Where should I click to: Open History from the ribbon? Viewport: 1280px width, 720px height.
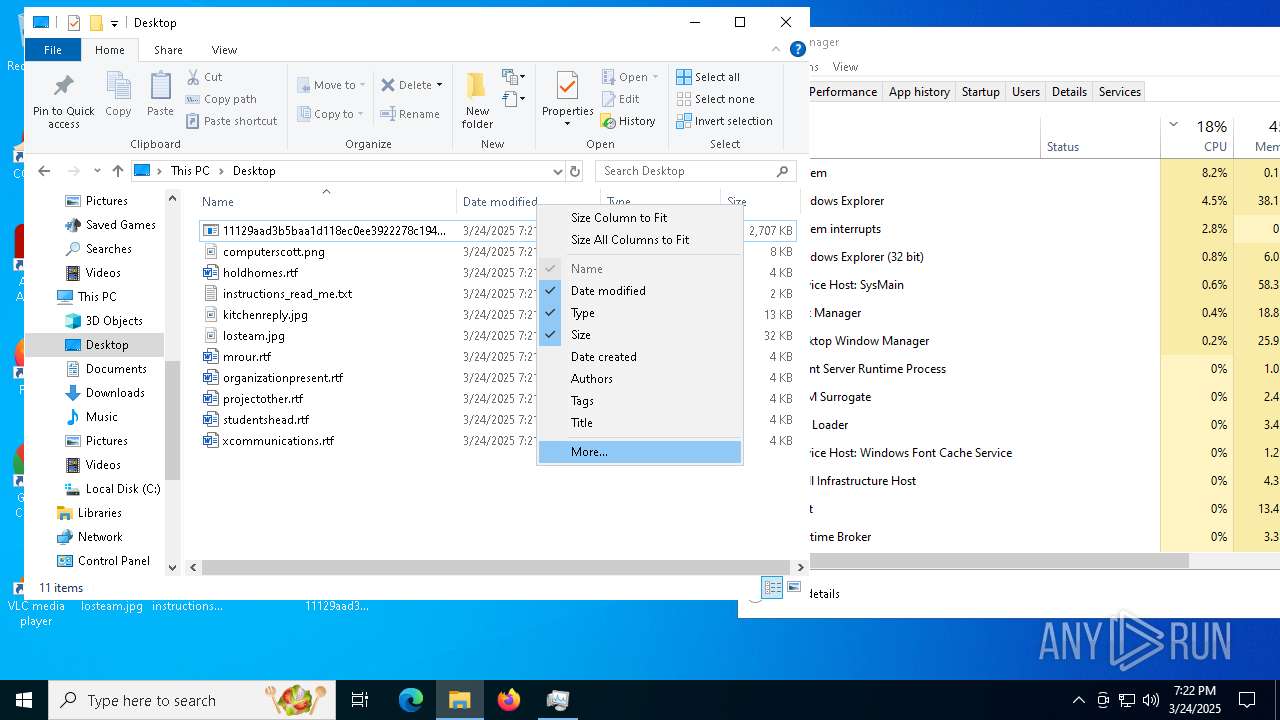tap(628, 121)
